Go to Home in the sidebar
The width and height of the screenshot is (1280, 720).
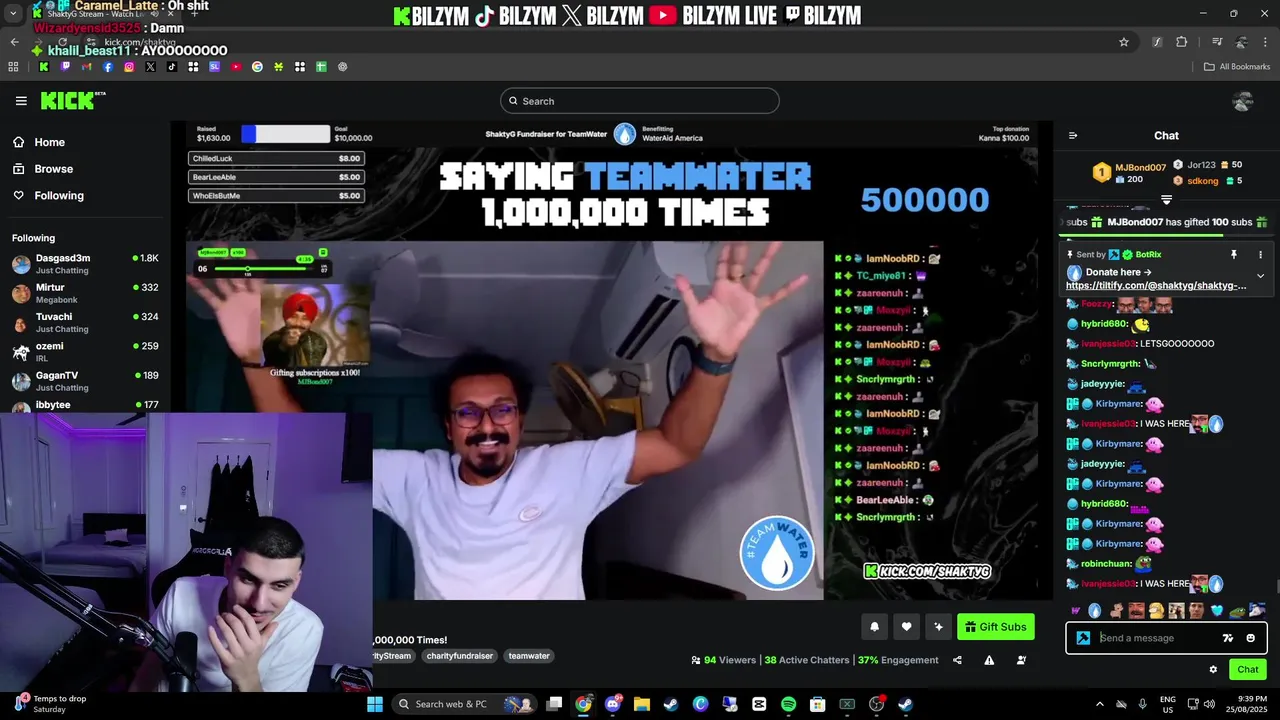[38, 142]
